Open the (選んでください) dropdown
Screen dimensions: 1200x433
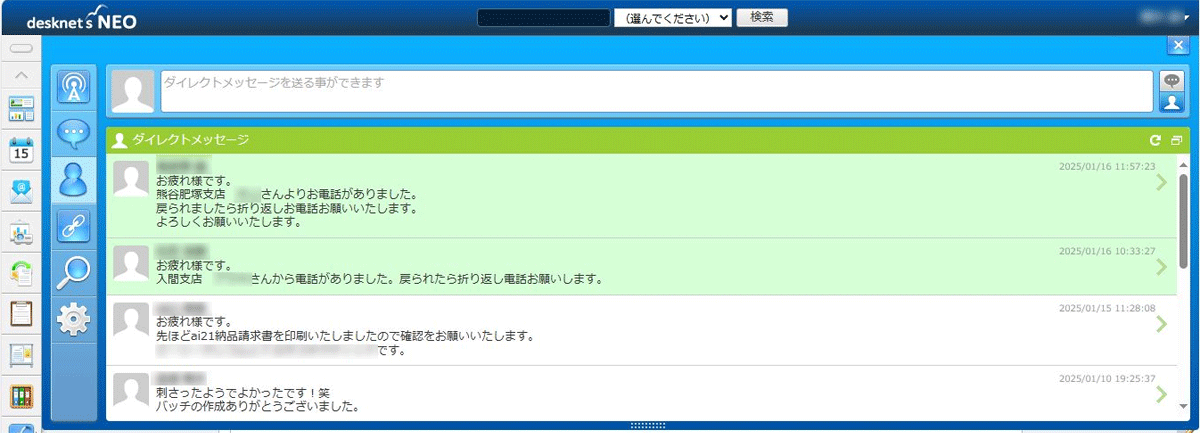(x=673, y=18)
